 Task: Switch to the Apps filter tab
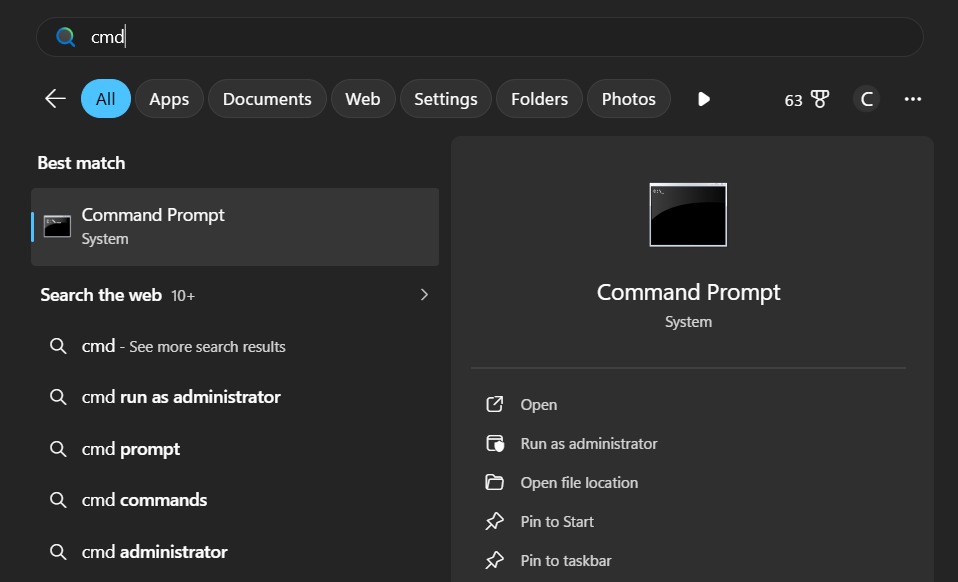coord(169,98)
